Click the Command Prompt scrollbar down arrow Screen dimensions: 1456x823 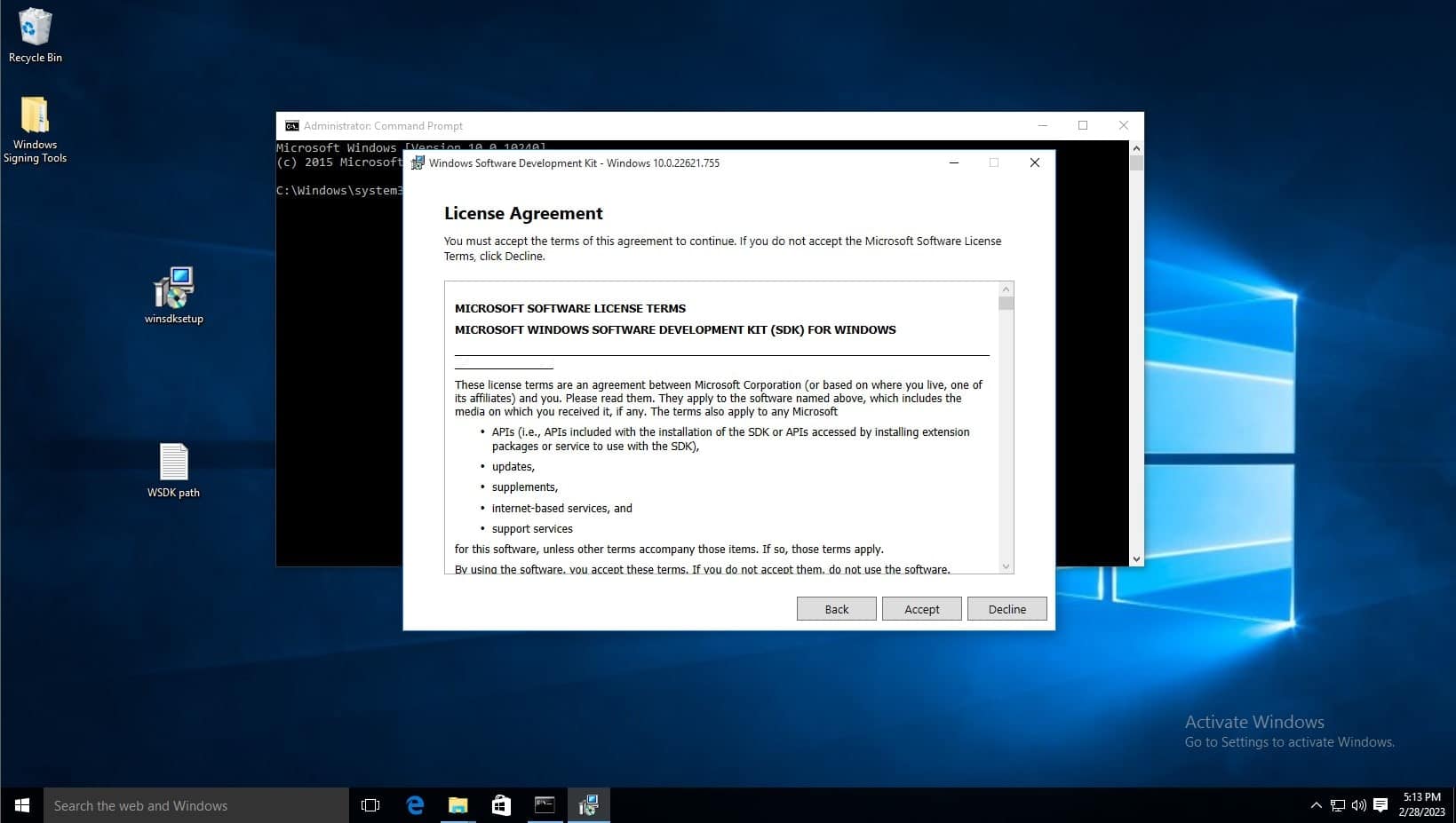[1136, 559]
